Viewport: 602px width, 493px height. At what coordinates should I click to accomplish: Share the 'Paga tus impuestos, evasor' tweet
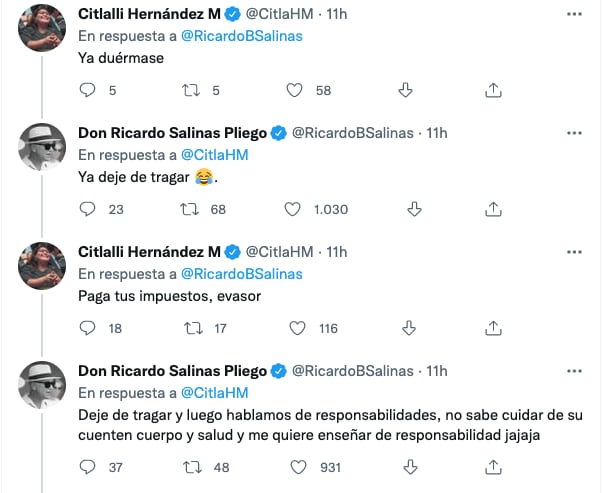(492, 328)
